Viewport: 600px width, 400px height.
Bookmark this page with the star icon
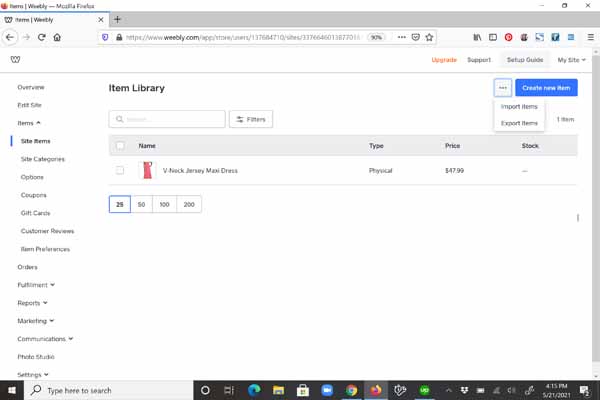[x=429, y=37]
